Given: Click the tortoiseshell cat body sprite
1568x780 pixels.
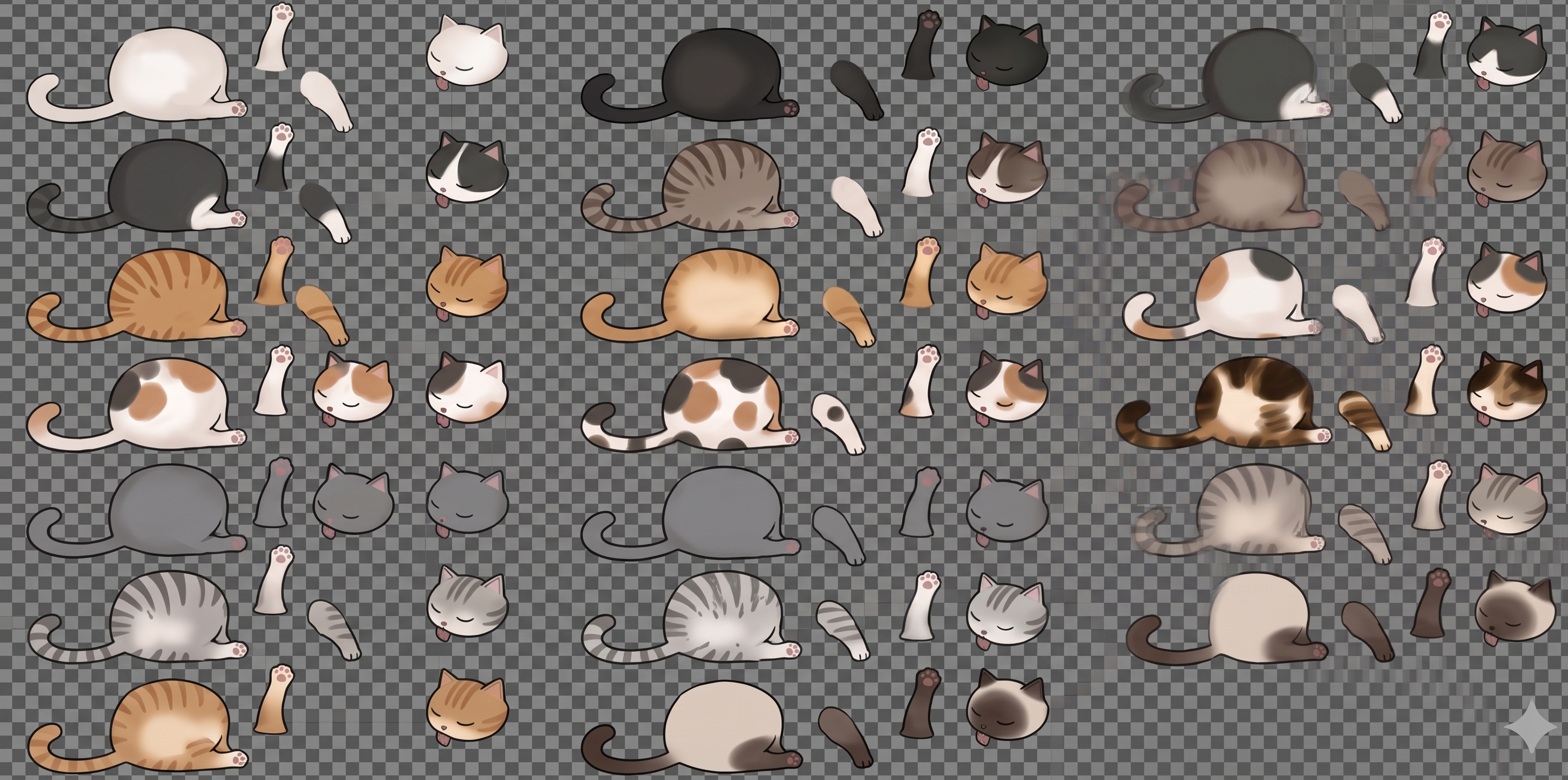Looking at the screenshot, I should pos(1224,404).
